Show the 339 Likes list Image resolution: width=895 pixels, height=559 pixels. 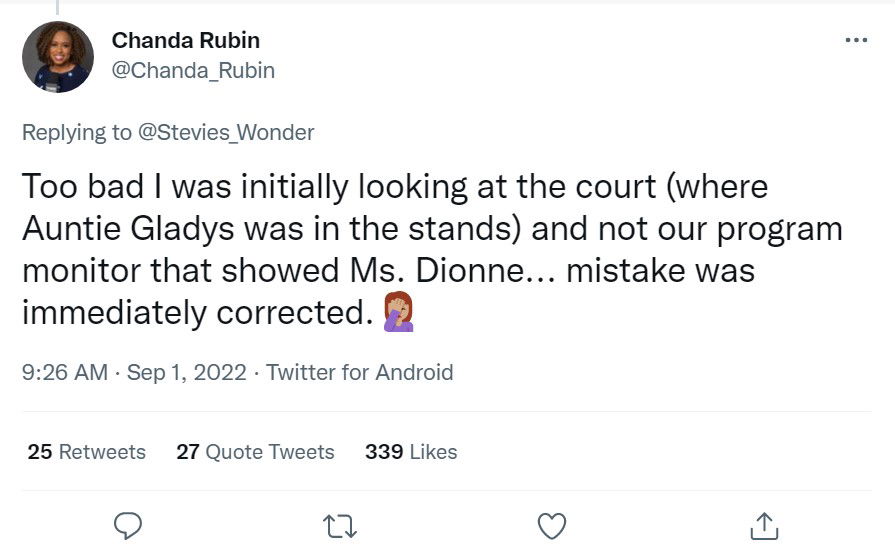point(411,452)
